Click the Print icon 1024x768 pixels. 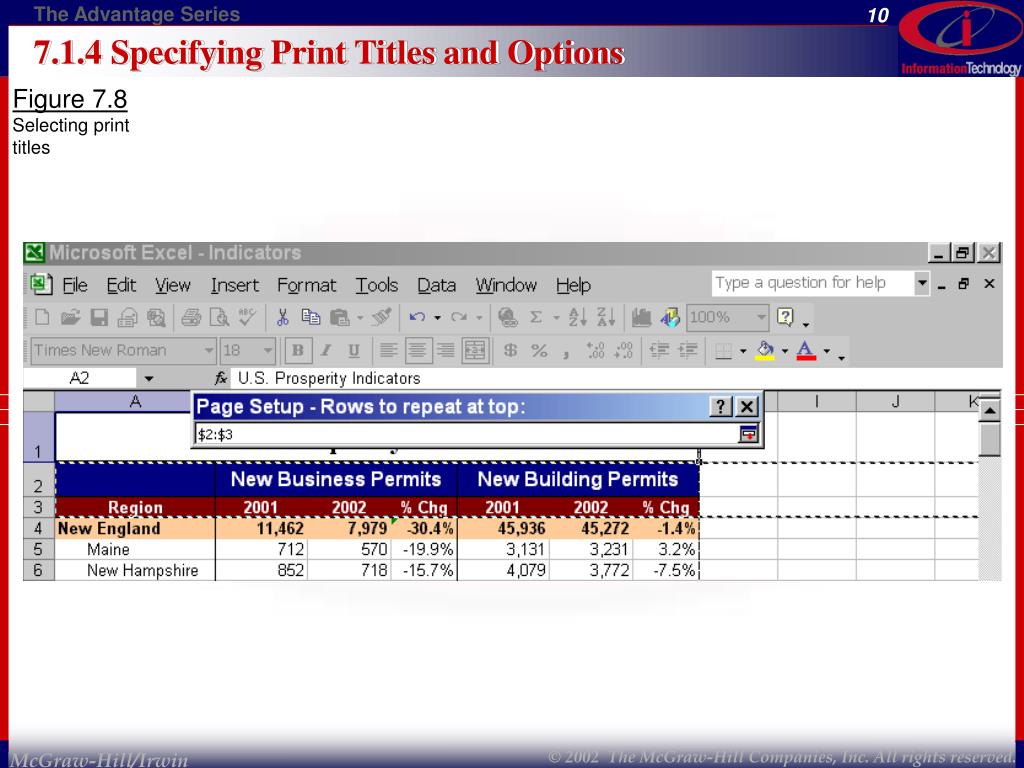click(191, 318)
